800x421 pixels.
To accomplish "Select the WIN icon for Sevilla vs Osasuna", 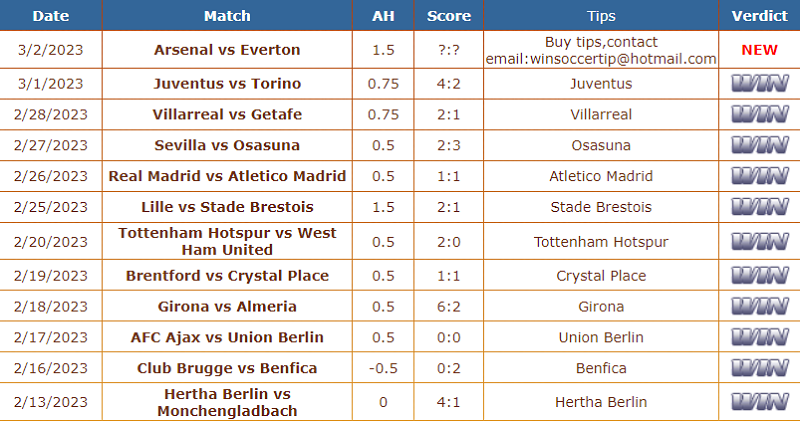I will [760, 145].
